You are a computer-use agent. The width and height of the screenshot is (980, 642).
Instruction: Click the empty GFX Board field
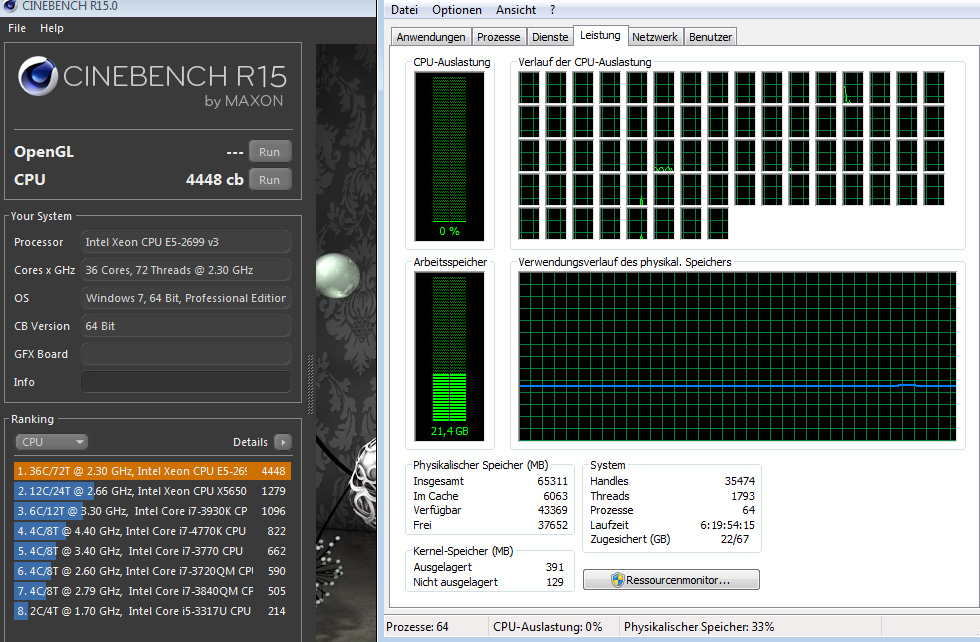click(186, 354)
